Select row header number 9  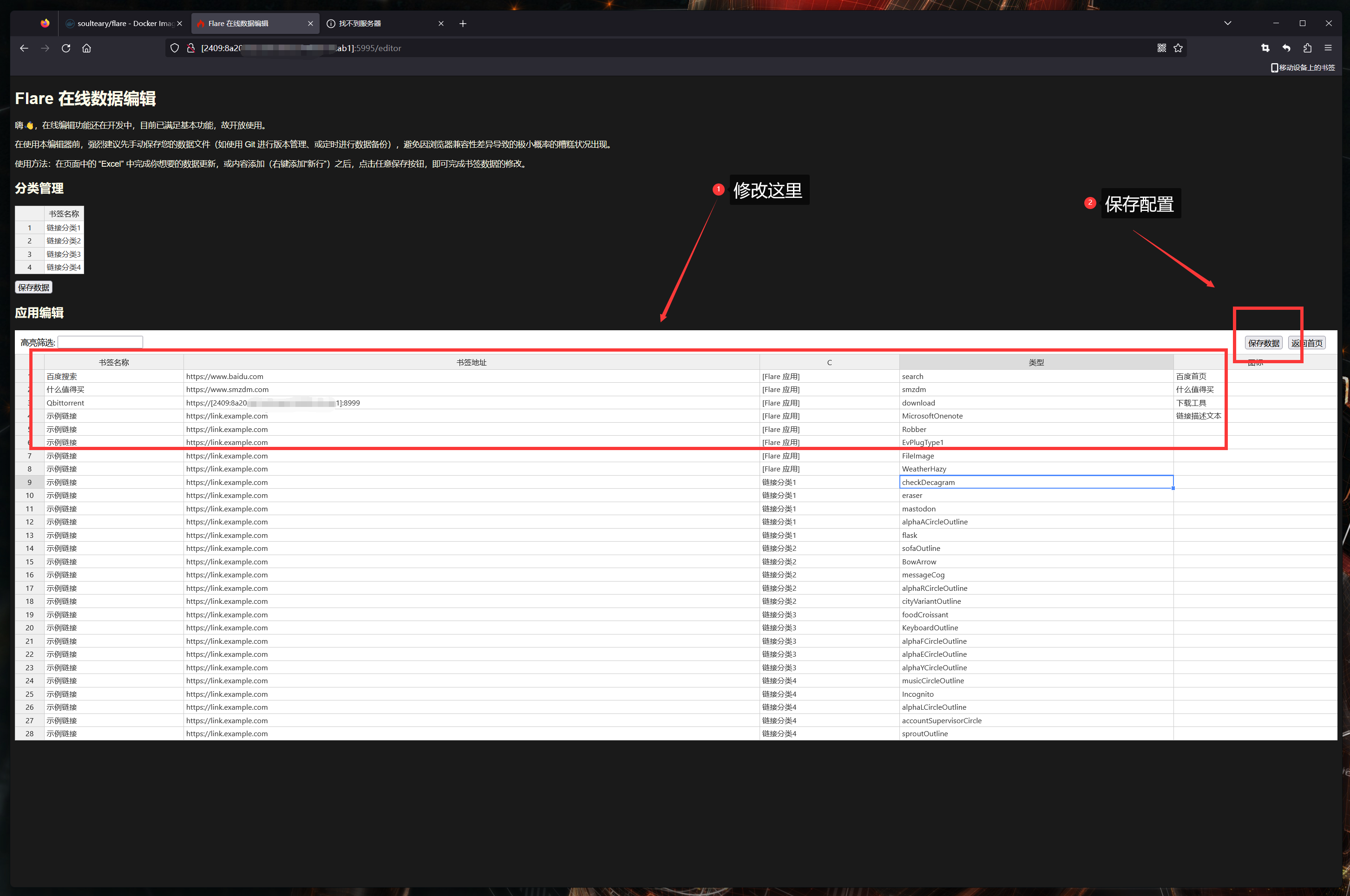point(30,482)
